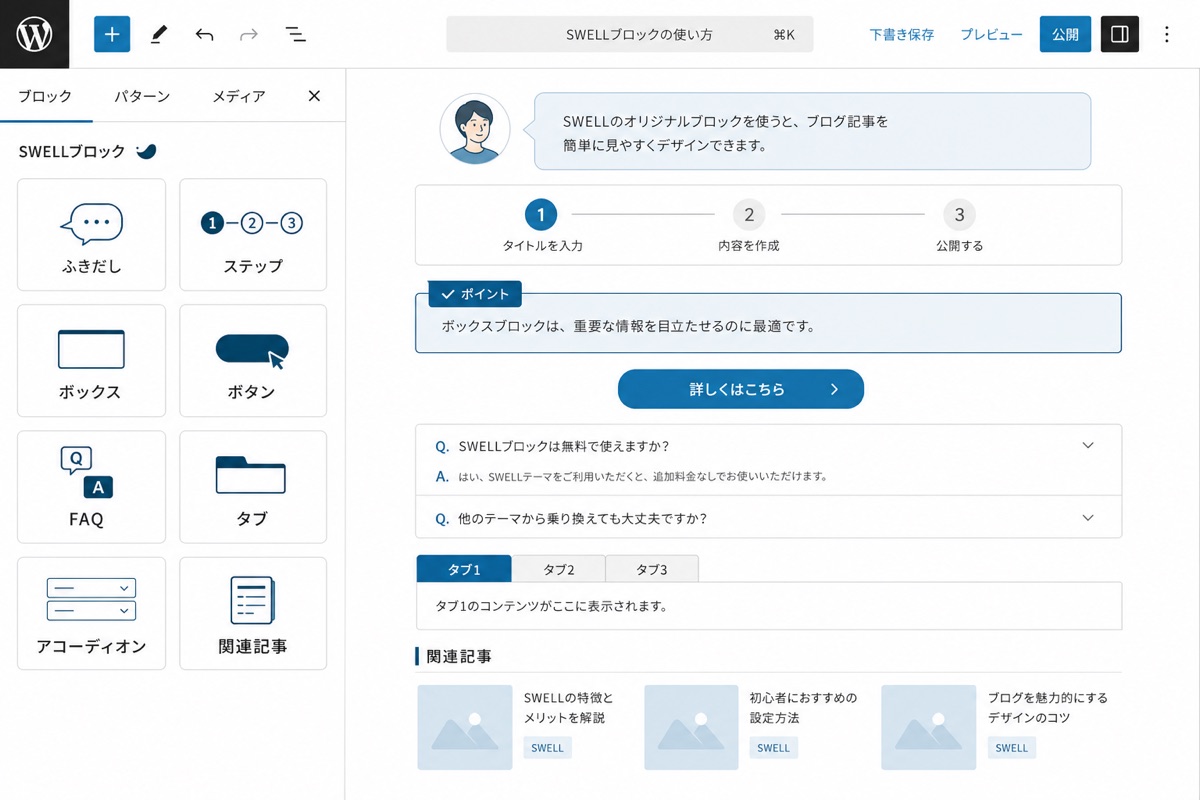Select the タブ3 content tab
This screenshot has height=800, width=1200.
652,569
